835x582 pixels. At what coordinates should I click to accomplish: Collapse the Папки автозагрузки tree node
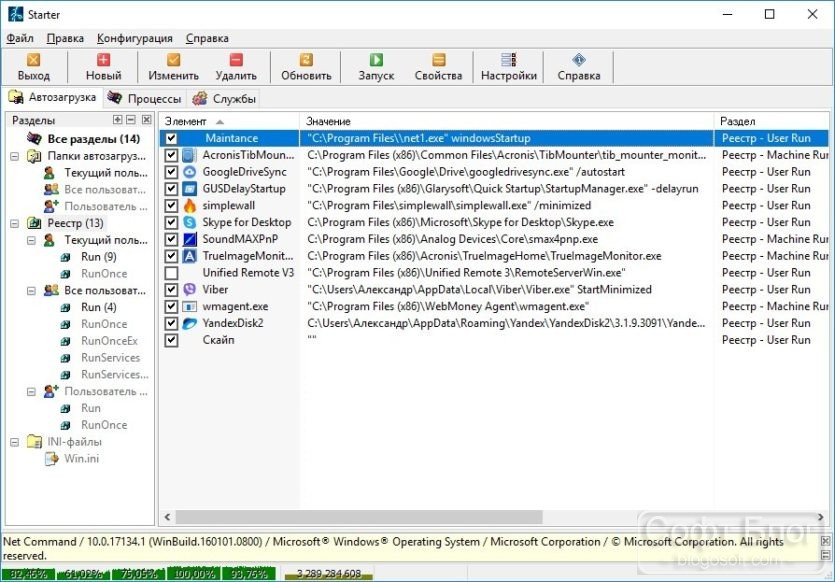(x=15, y=156)
